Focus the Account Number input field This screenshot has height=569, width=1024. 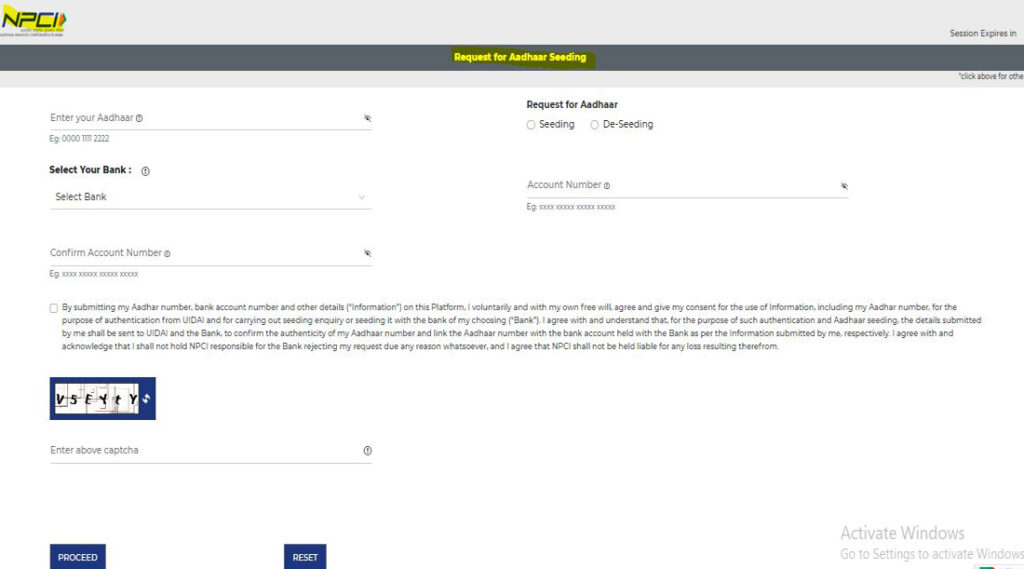point(687,186)
